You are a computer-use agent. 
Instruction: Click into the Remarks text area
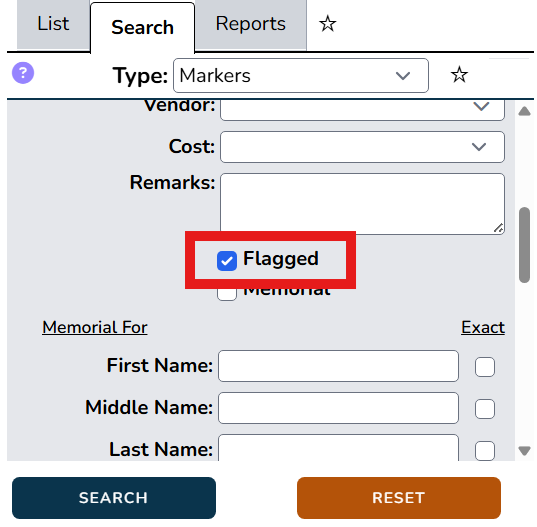click(362, 203)
